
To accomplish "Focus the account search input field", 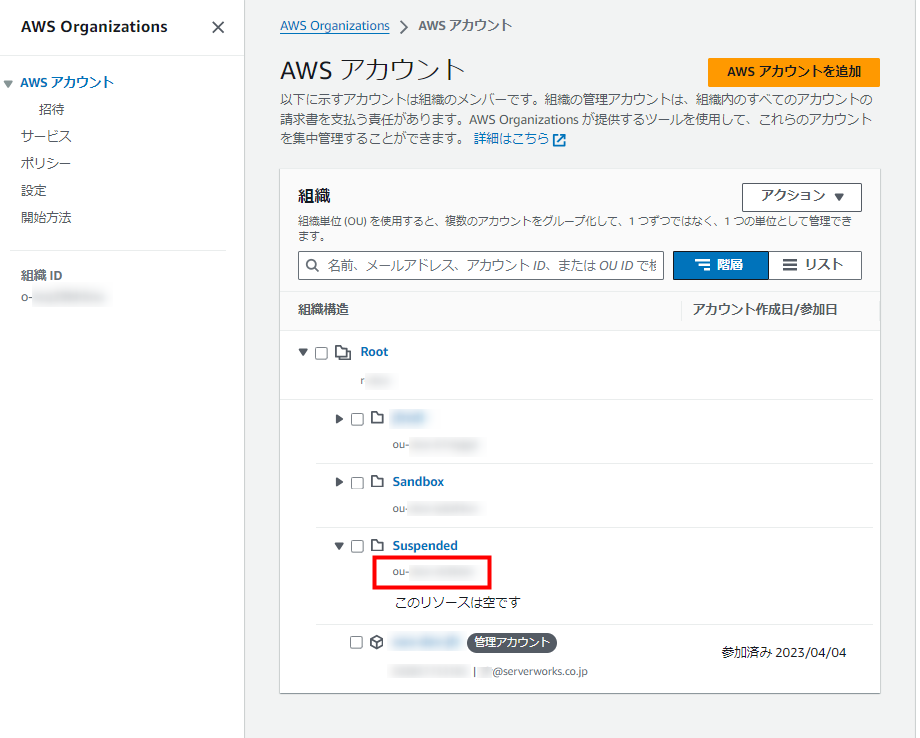I will tap(481, 266).
